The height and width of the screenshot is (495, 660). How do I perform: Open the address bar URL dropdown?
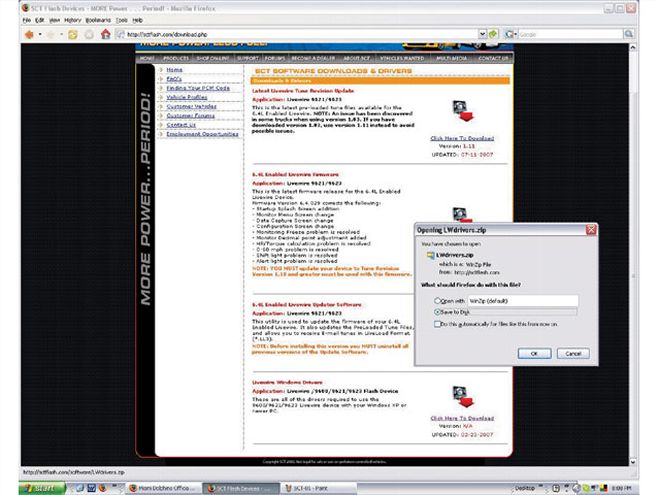pyautogui.click(x=482, y=34)
